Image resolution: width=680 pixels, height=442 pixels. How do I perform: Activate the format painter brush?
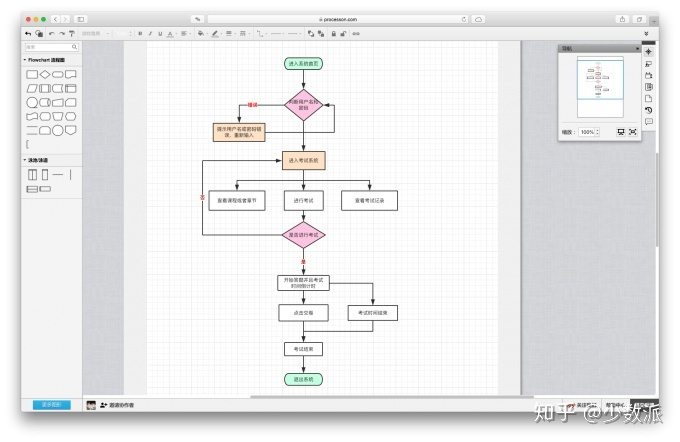[72, 33]
